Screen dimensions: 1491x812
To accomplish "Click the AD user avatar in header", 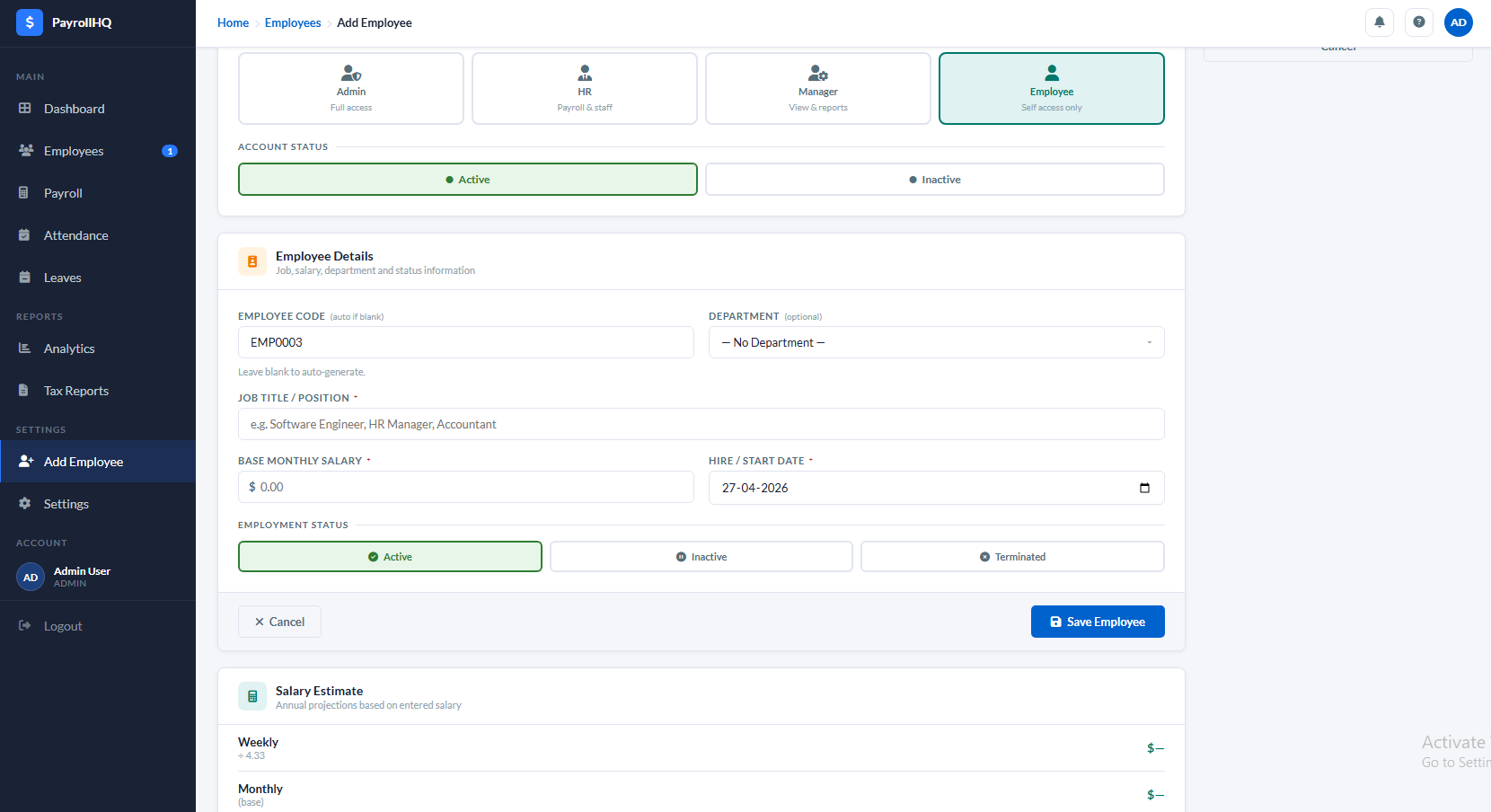I will 1458,22.
